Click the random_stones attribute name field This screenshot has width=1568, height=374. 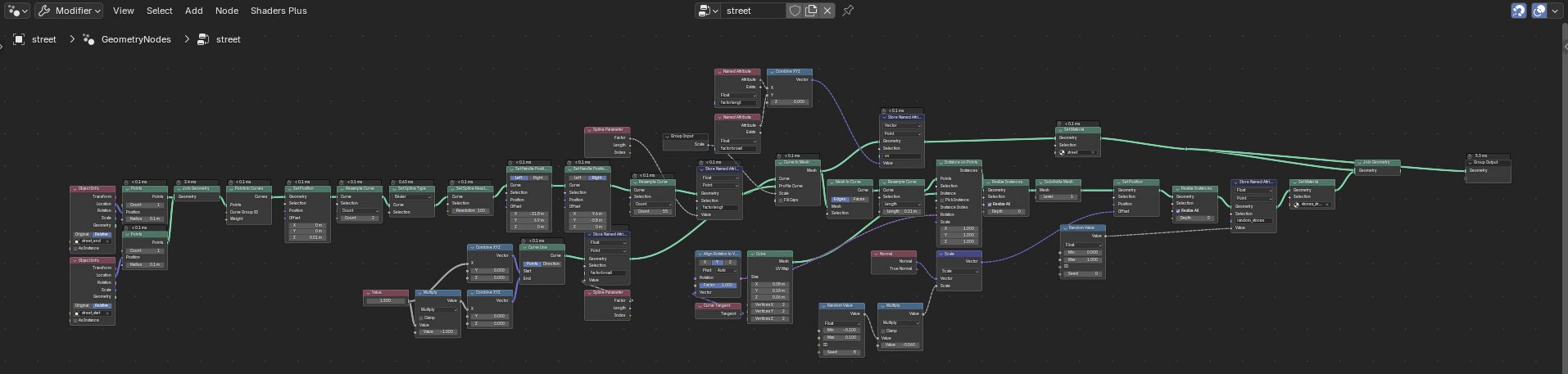(x=1253, y=220)
